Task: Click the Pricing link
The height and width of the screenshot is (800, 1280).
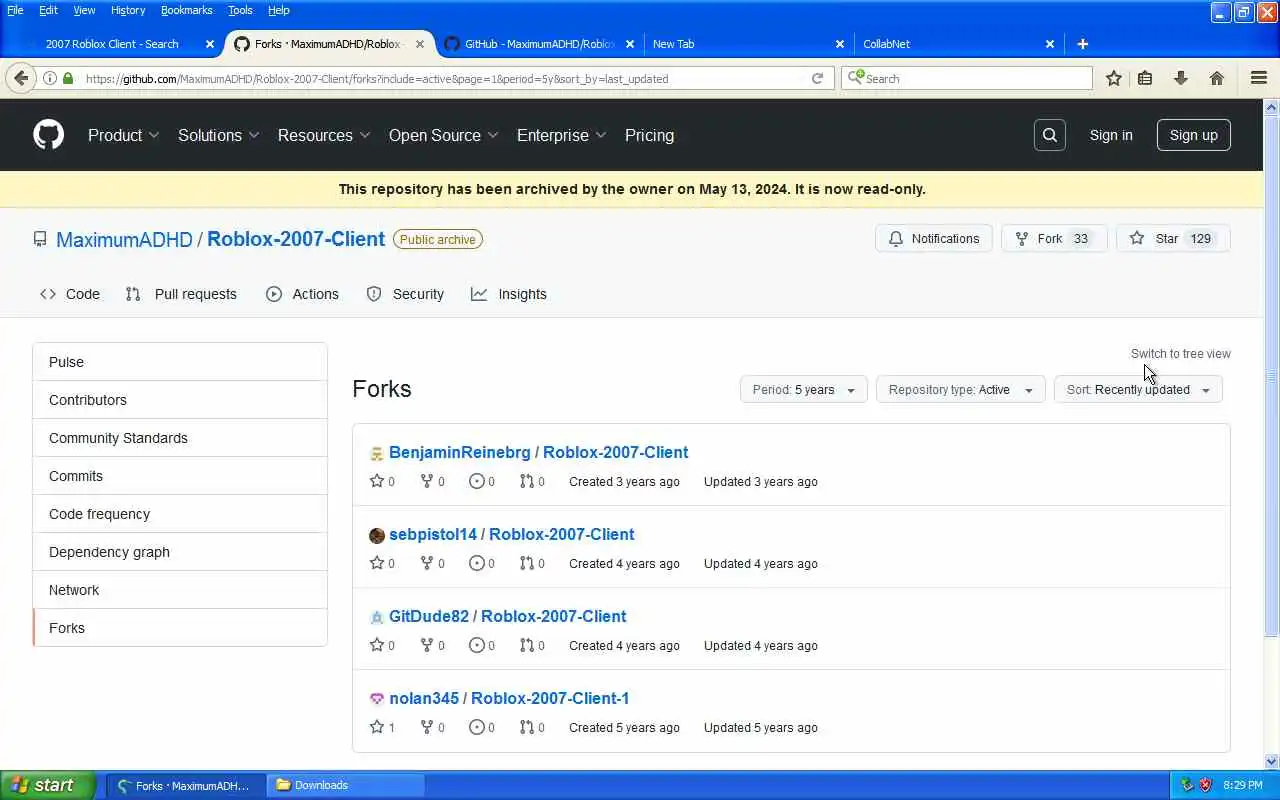Action: [x=649, y=135]
